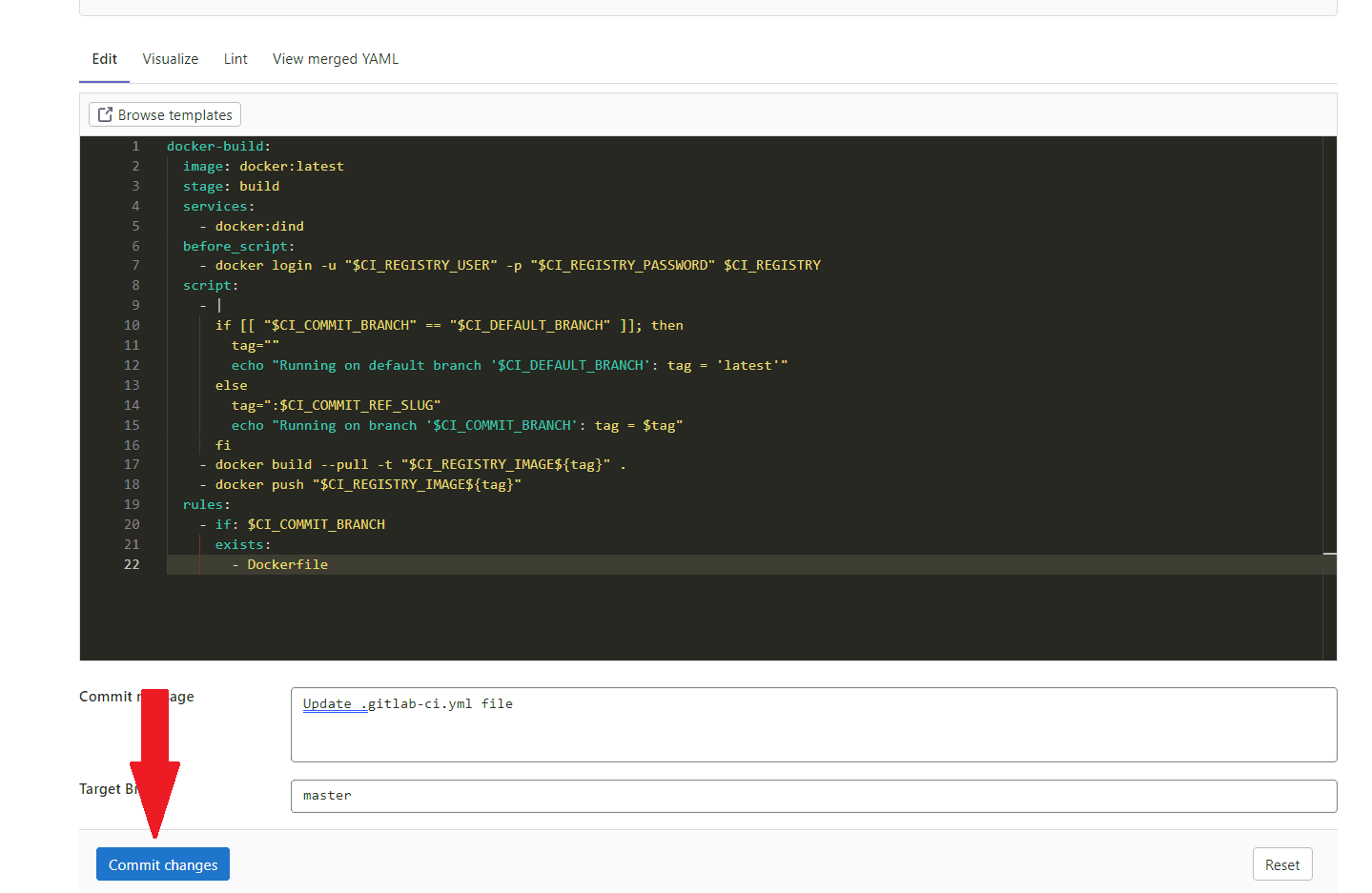The image size is (1372, 893).
Task: Click the docker login command line
Action: [x=510, y=265]
